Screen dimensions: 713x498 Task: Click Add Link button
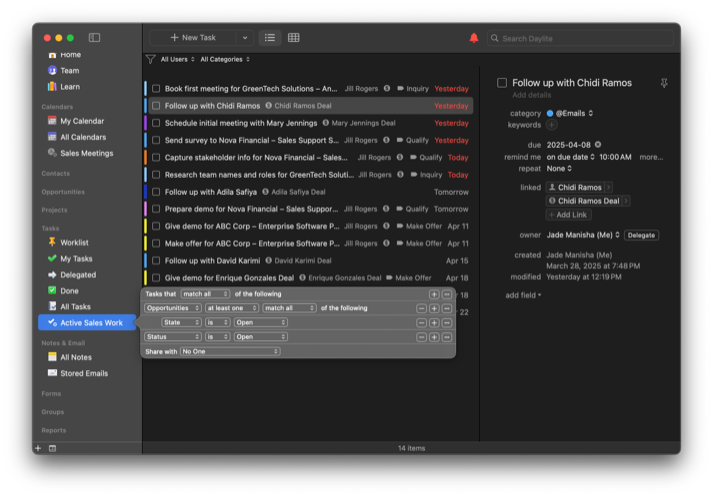tap(568, 215)
